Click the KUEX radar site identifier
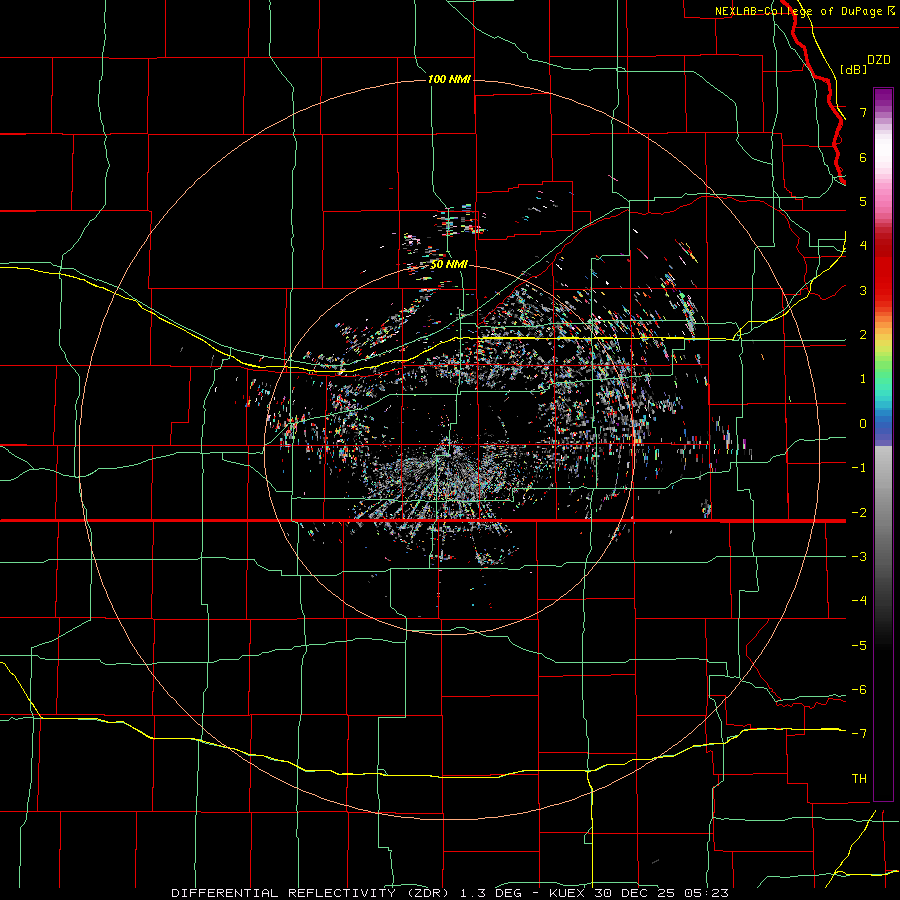Viewport: 900px width, 900px height. (568, 893)
